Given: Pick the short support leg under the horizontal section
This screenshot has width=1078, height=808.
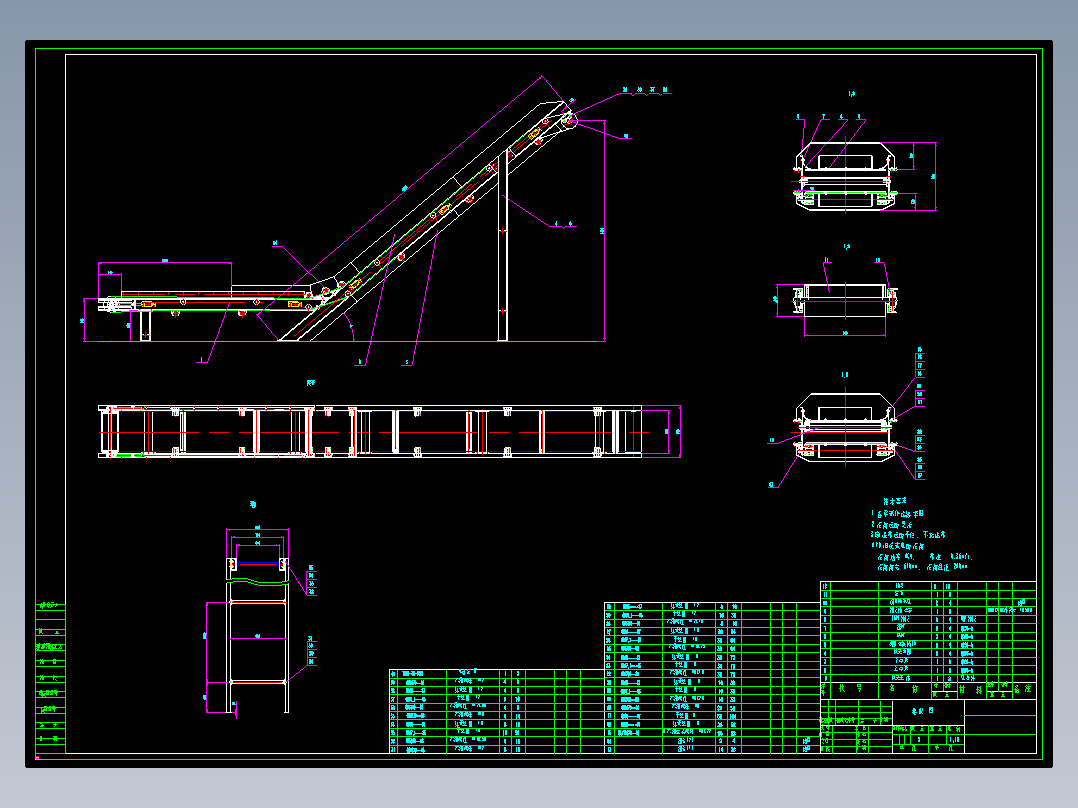Looking at the screenshot, I should click(145, 326).
